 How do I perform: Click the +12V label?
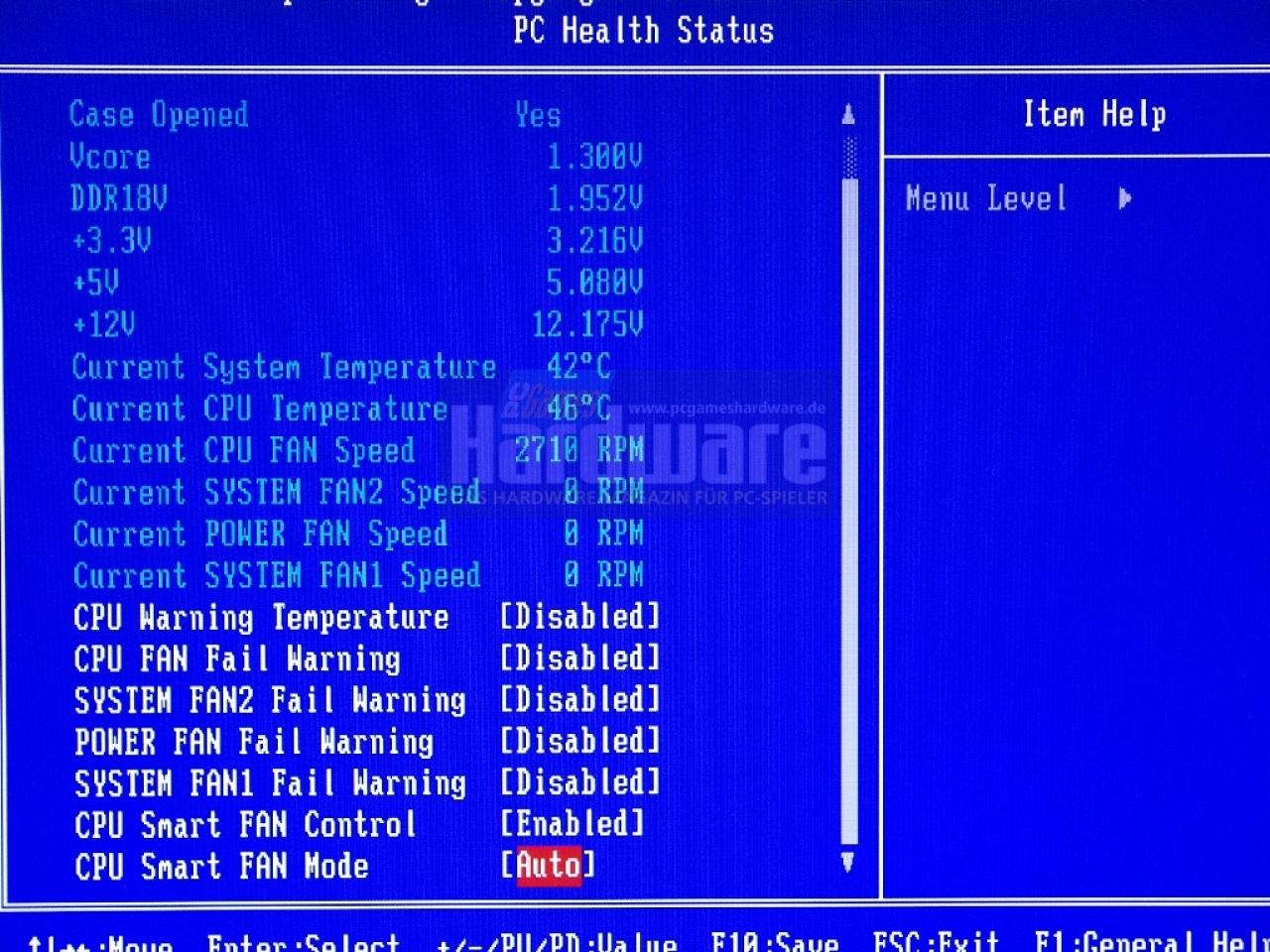103,324
